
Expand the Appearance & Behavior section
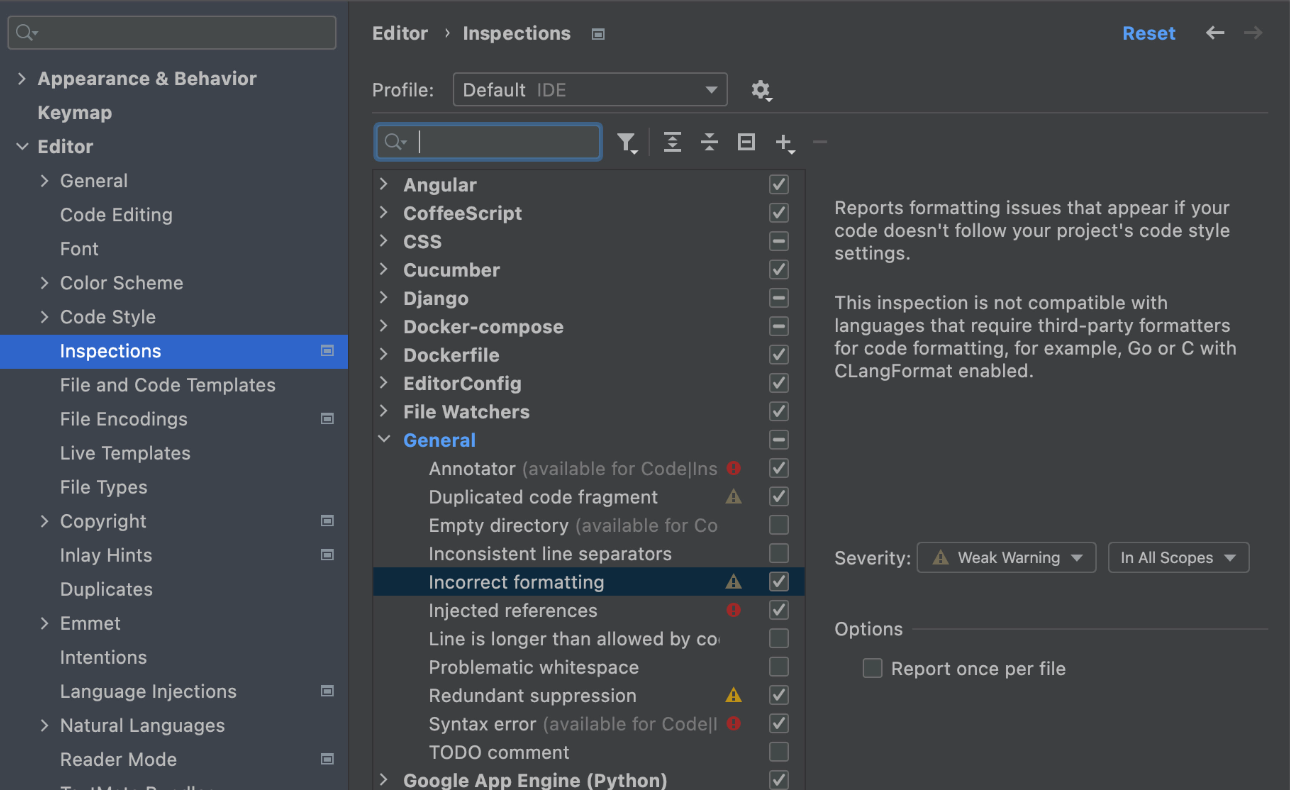pos(22,79)
